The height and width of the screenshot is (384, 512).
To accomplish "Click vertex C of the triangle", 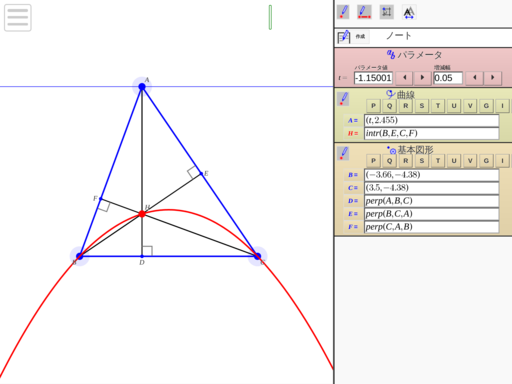I will (257, 256).
